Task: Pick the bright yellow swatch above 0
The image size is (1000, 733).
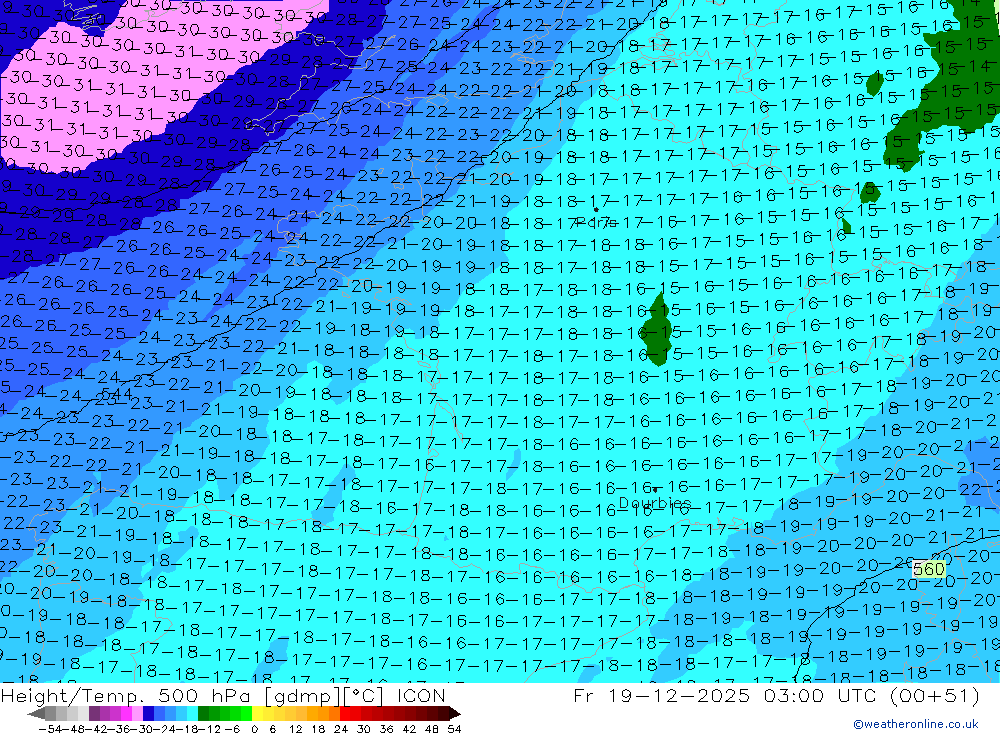Action: [x=257, y=713]
